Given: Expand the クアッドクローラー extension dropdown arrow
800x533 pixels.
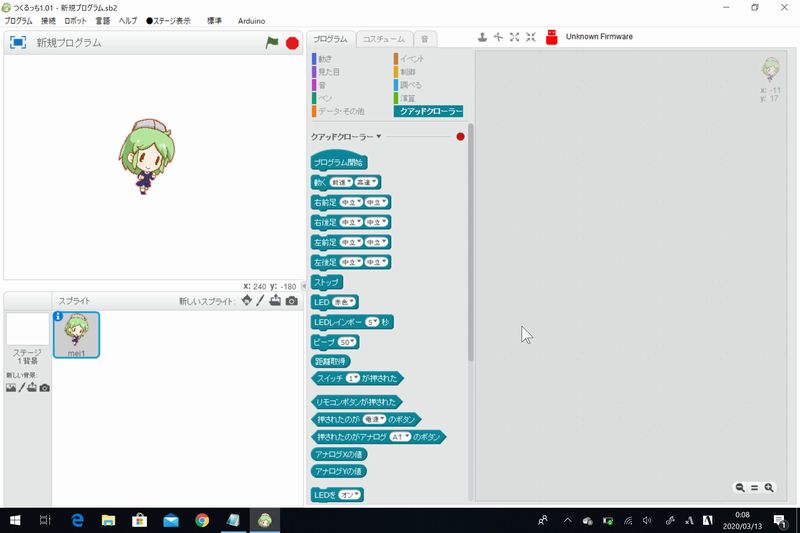Looking at the screenshot, I should pos(379,137).
